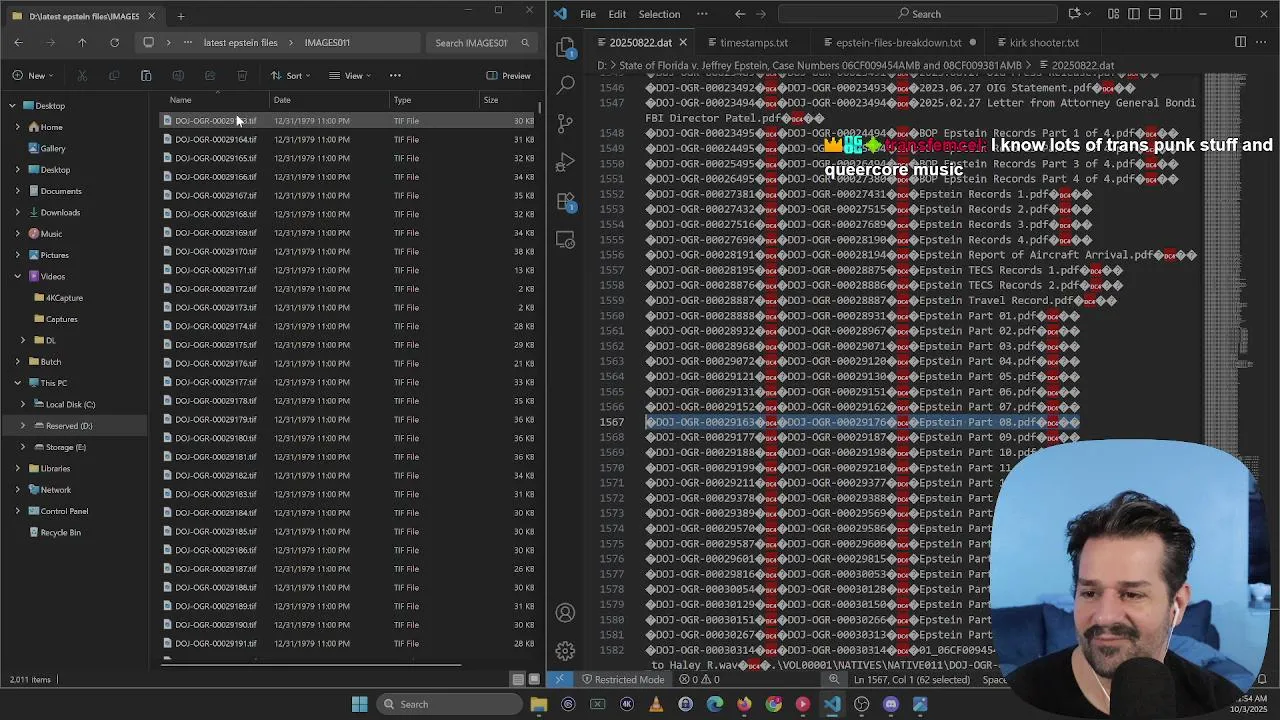Screen dimensions: 1280x720
Task: Open Firefox icon on taskbar
Action: 744,704
